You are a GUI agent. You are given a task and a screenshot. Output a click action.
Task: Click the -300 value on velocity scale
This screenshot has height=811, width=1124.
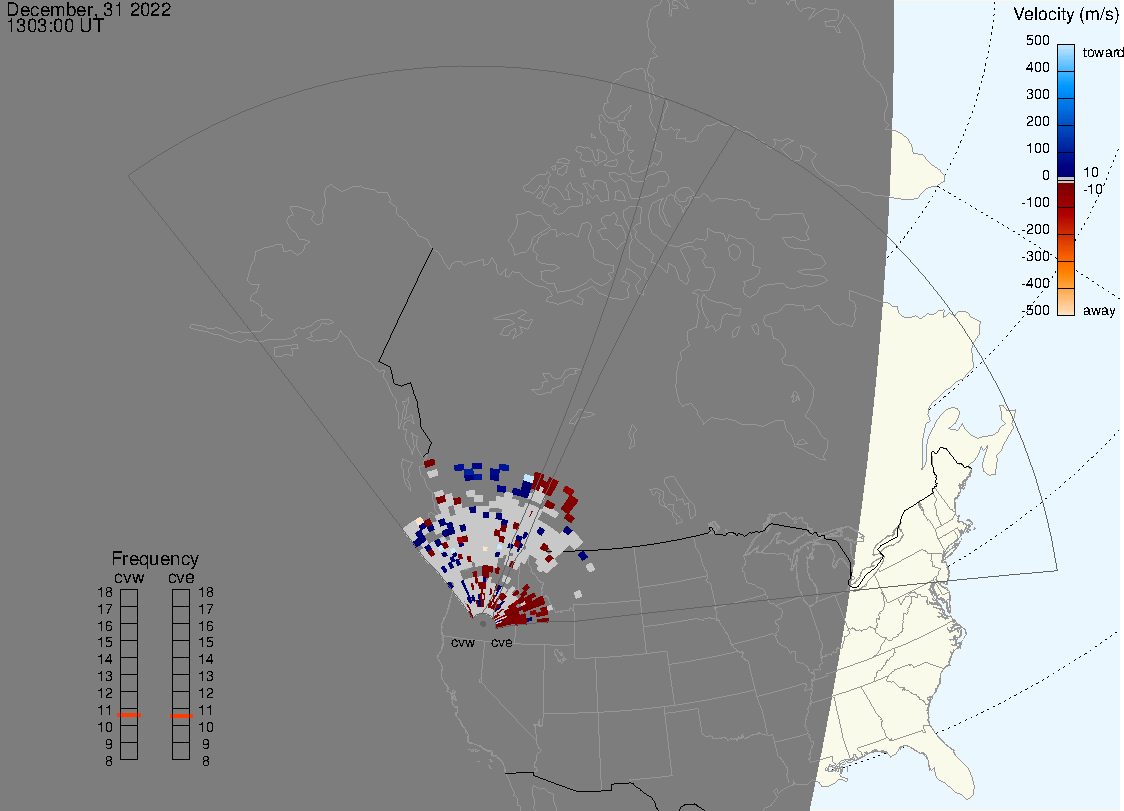(1035, 256)
